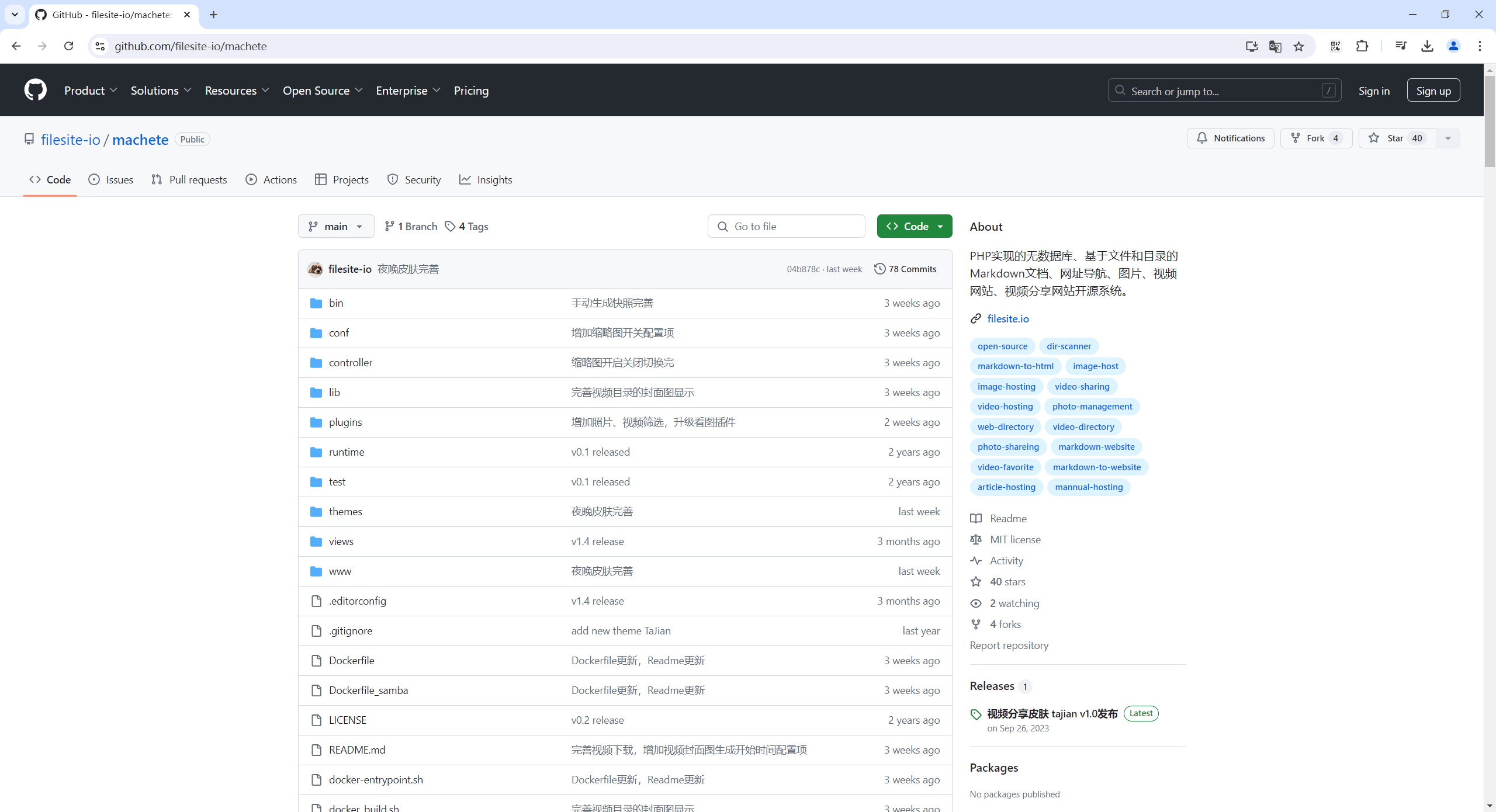Expand the Resources menu
The width and height of the screenshot is (1496, 812).
237,91
